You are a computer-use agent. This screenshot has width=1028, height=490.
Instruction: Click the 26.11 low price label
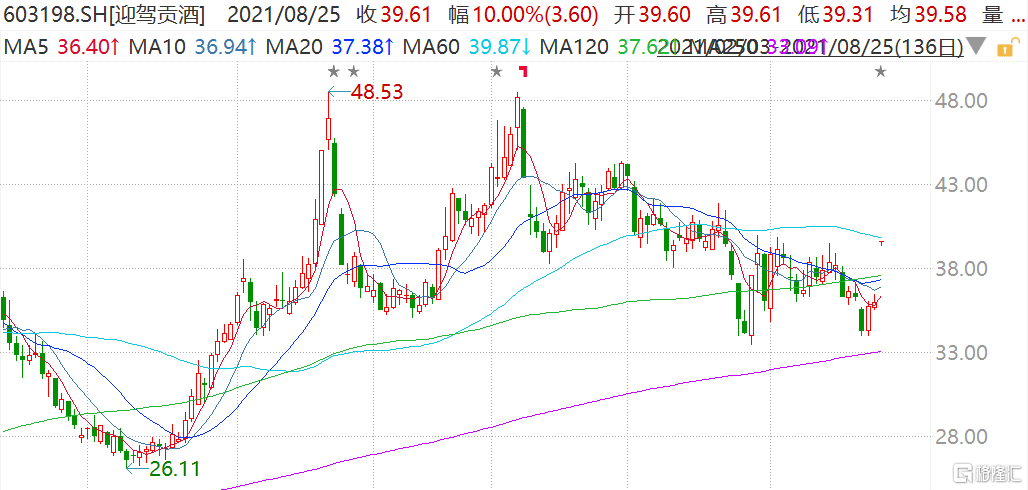click(174, 468)
